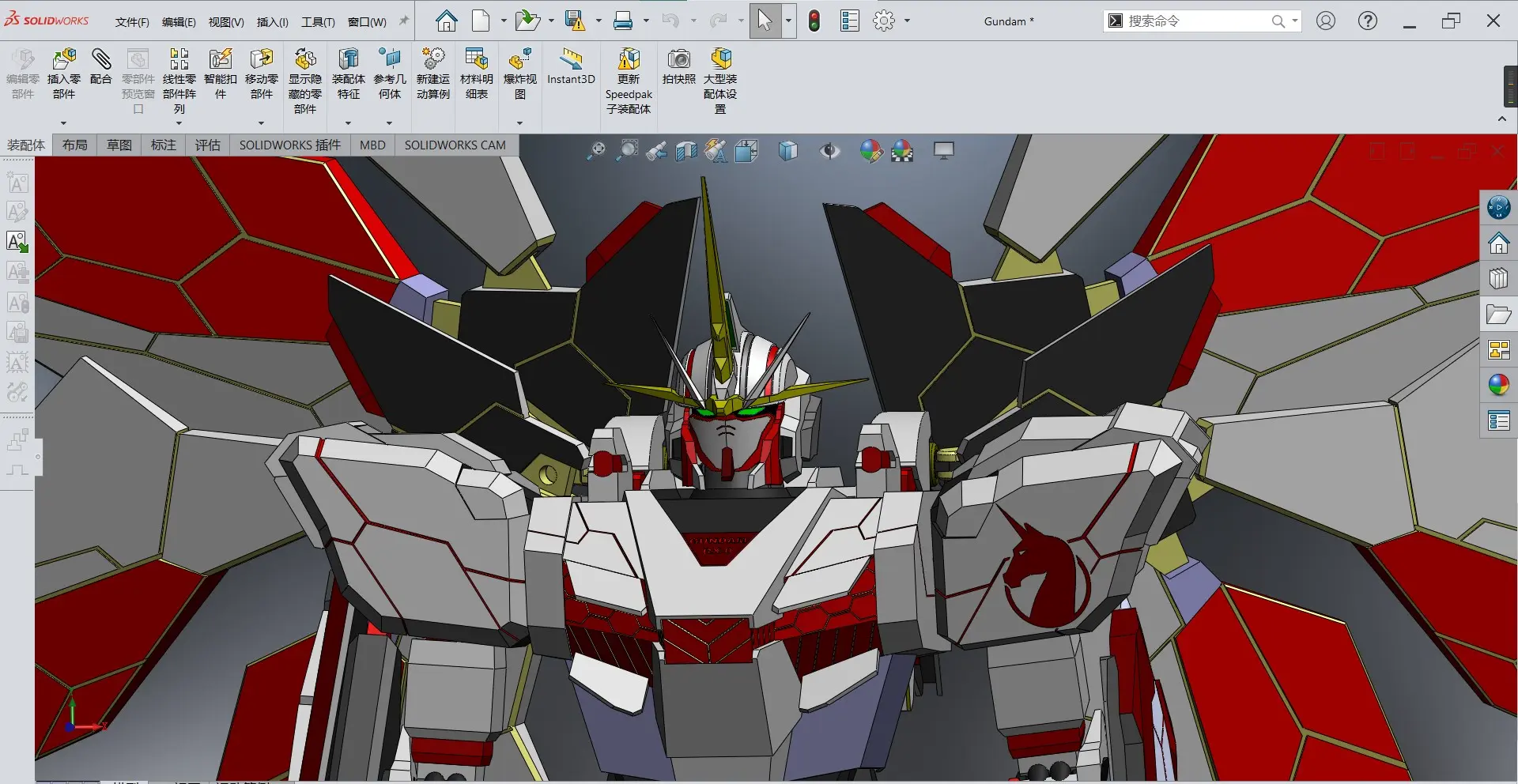Open the Display Style cube icon
The height and width of the screenshot is (784, 1518).
(x=787, y=150)
